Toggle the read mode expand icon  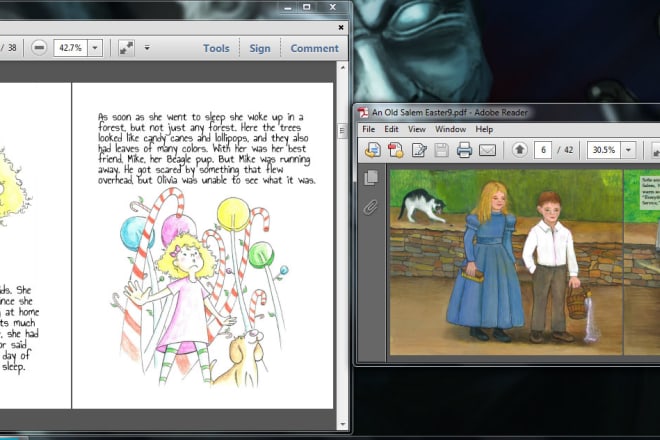126,48
